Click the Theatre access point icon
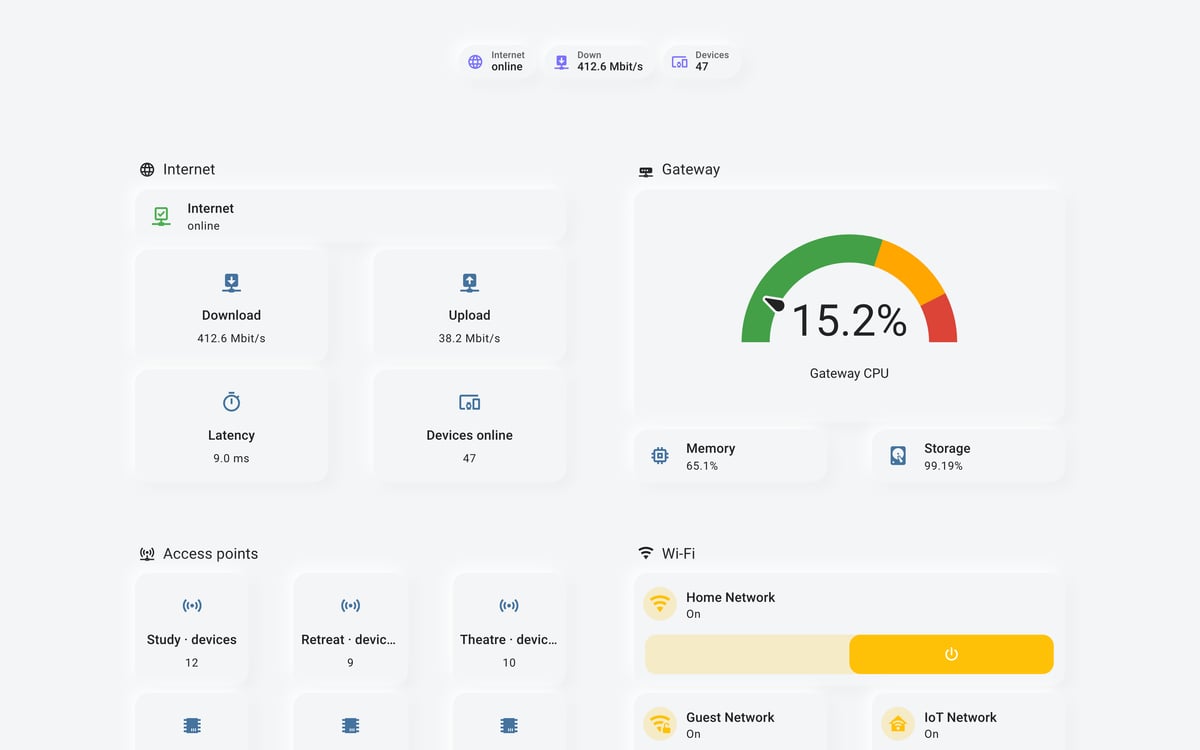 [x=509, y=605]
